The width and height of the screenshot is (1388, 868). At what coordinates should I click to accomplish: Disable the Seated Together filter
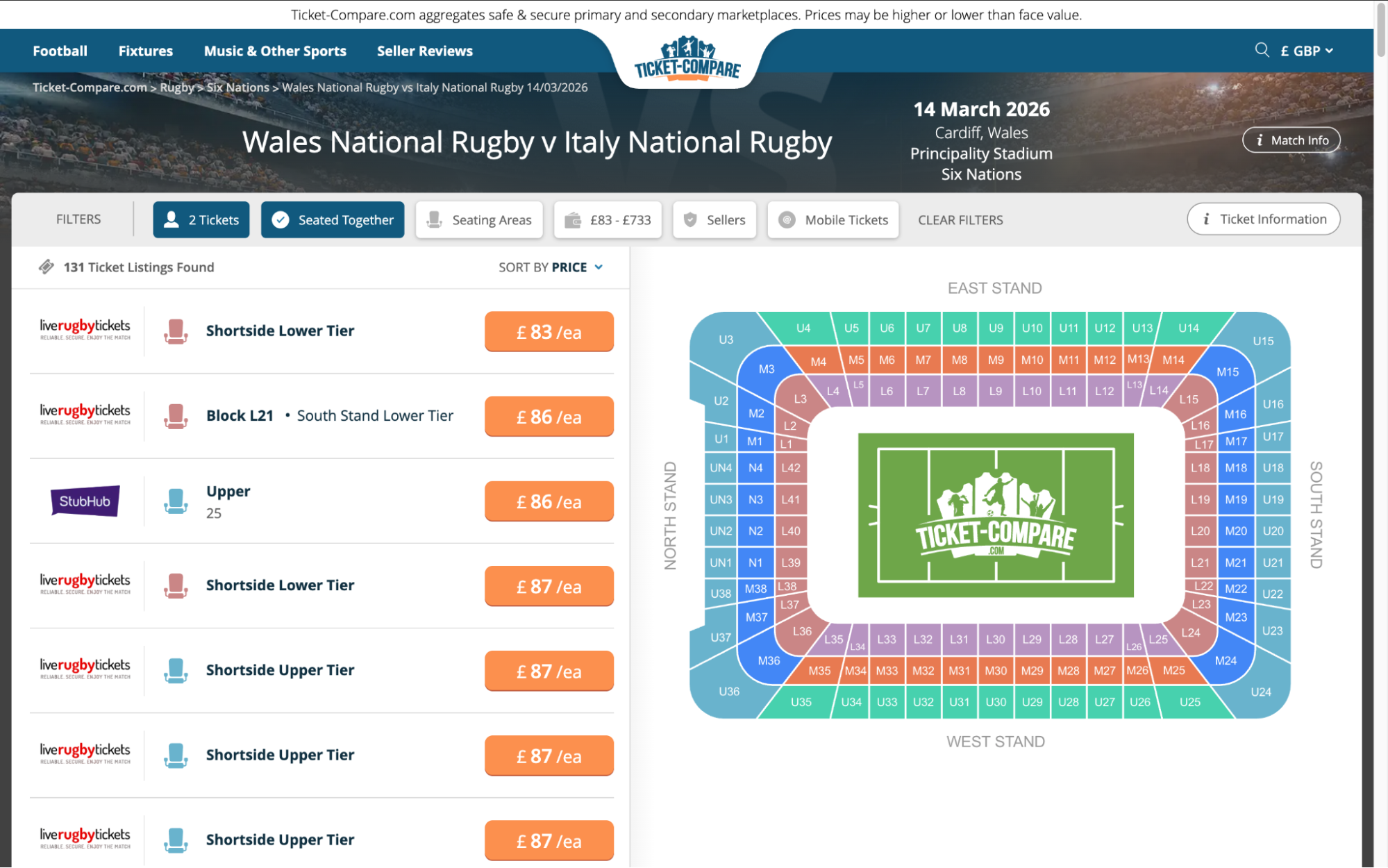[x=333, y=219]
